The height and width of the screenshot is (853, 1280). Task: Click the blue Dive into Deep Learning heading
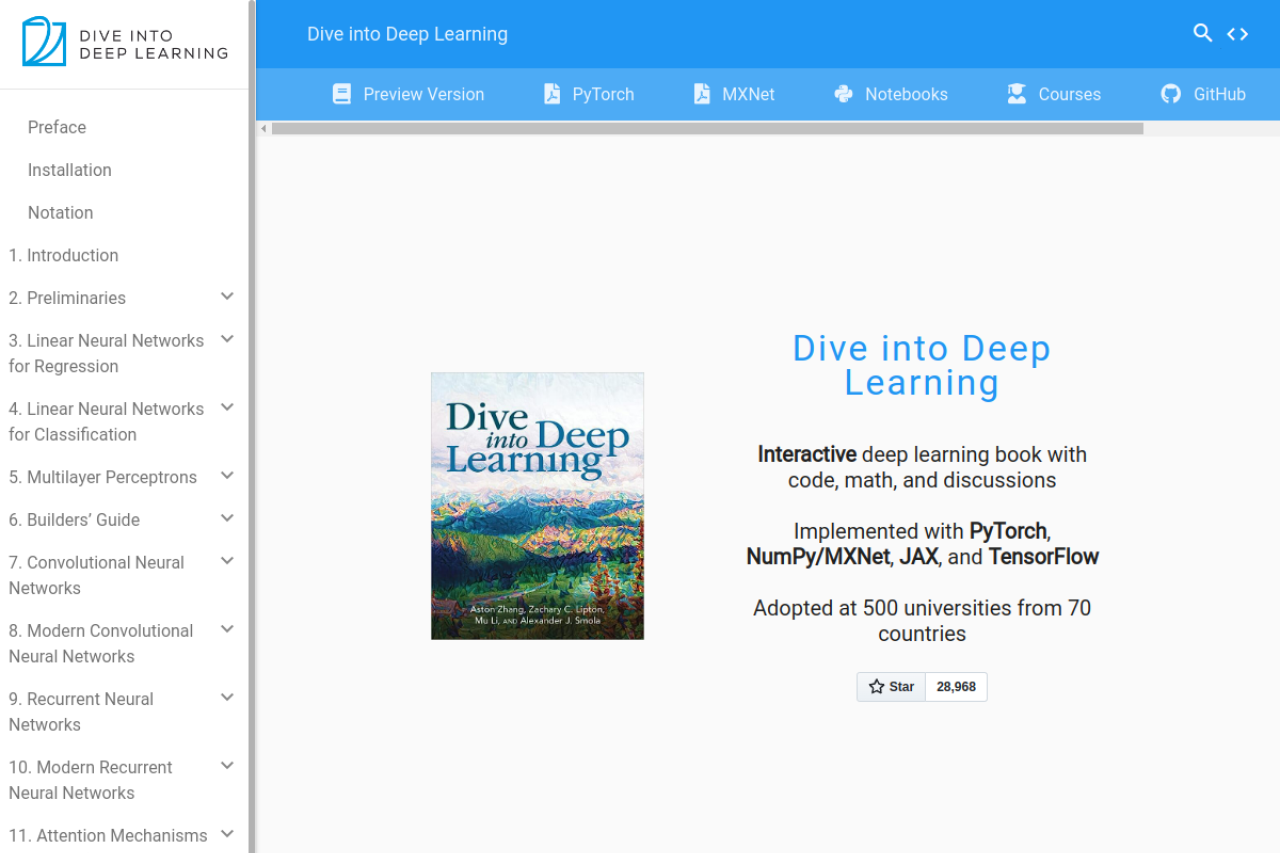coord(922,365)
